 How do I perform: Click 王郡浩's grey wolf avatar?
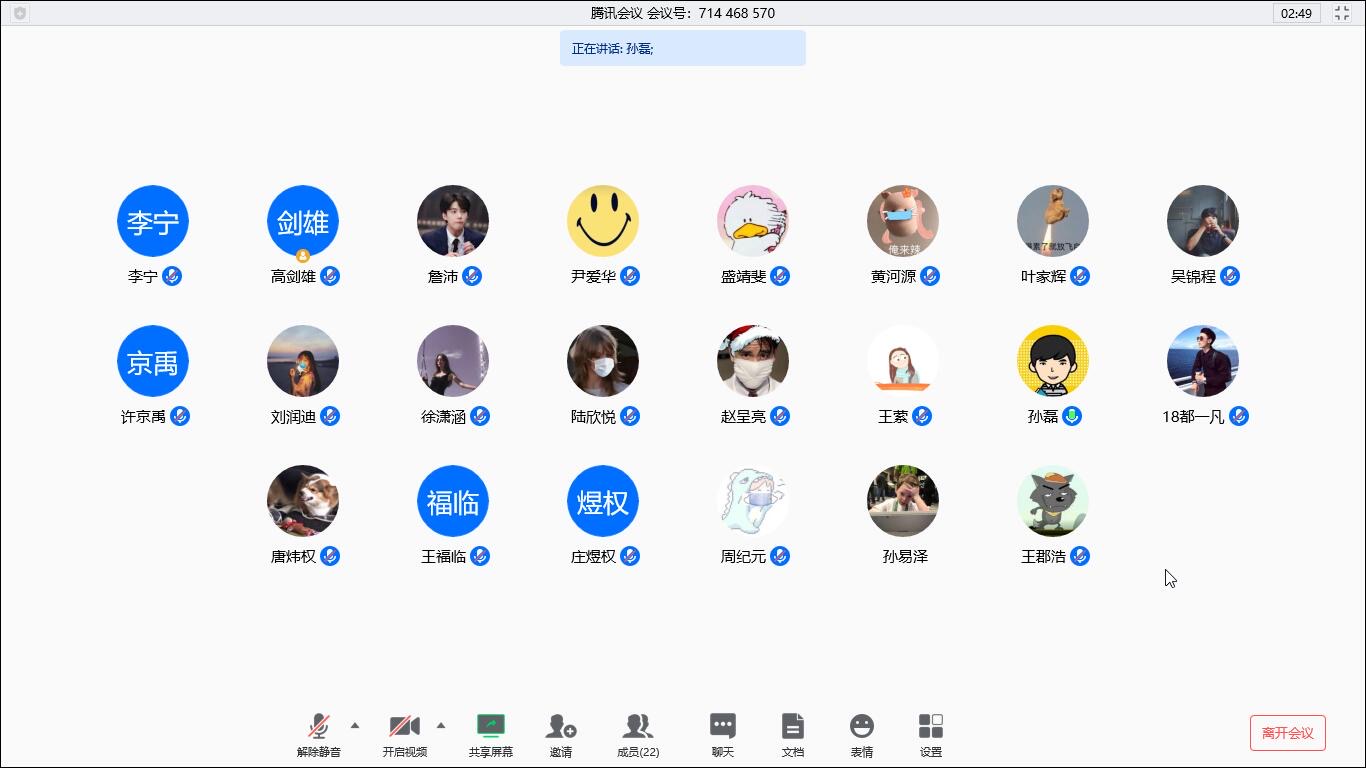click(1053, 501)
